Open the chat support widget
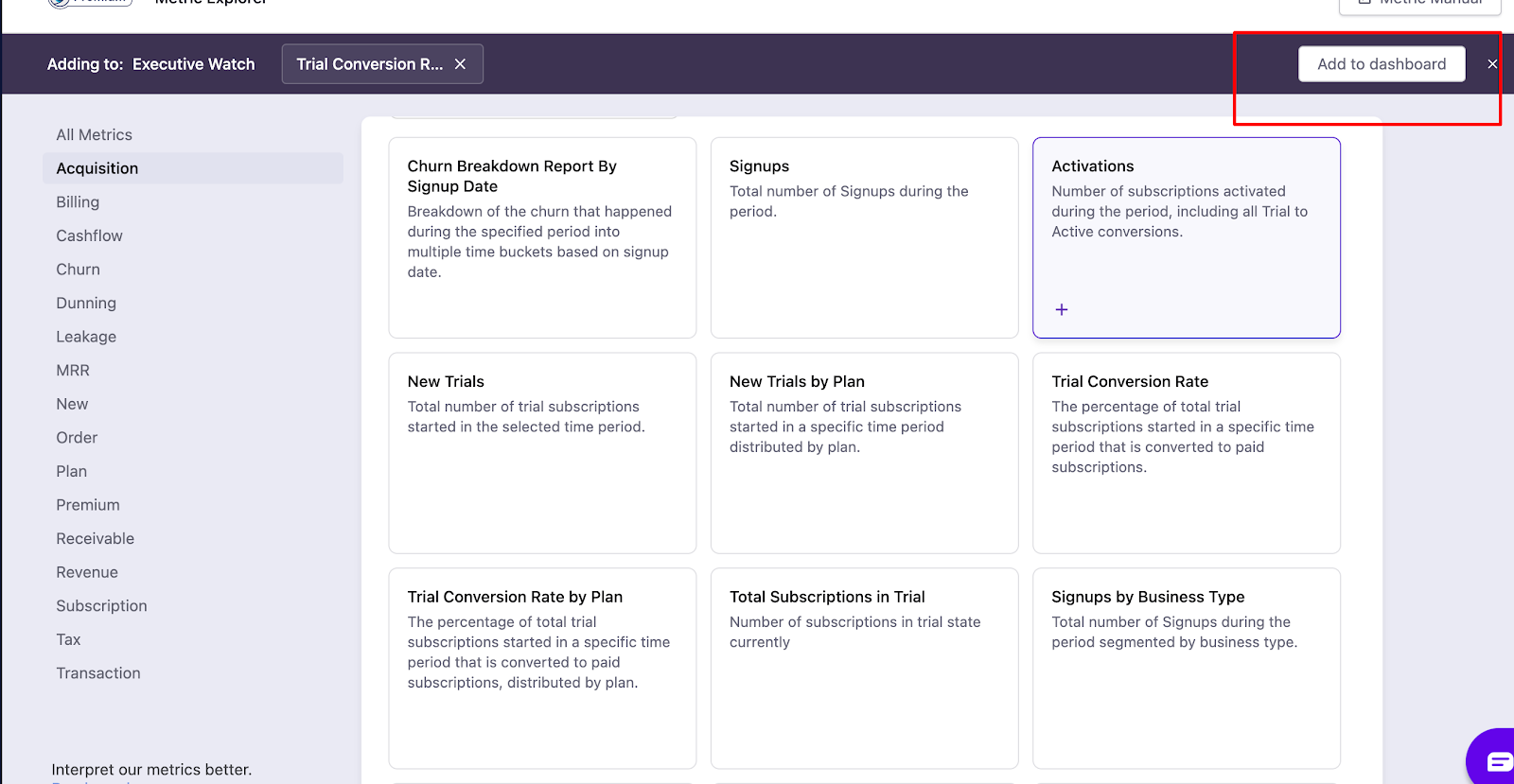Screen dimensions: 1514x784 [1497, 760]
